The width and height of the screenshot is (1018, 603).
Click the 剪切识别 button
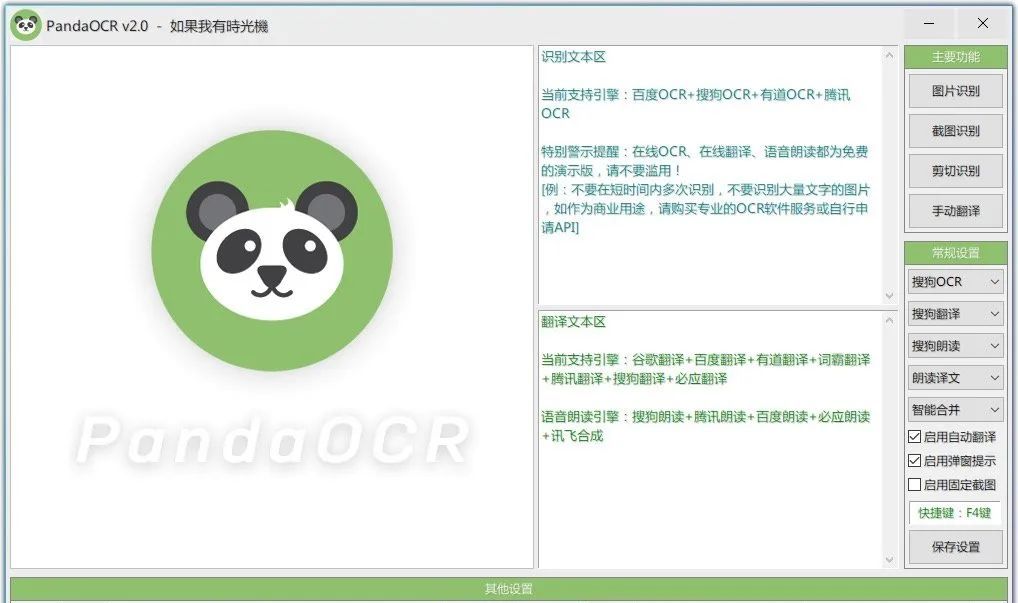click(955, 171)
